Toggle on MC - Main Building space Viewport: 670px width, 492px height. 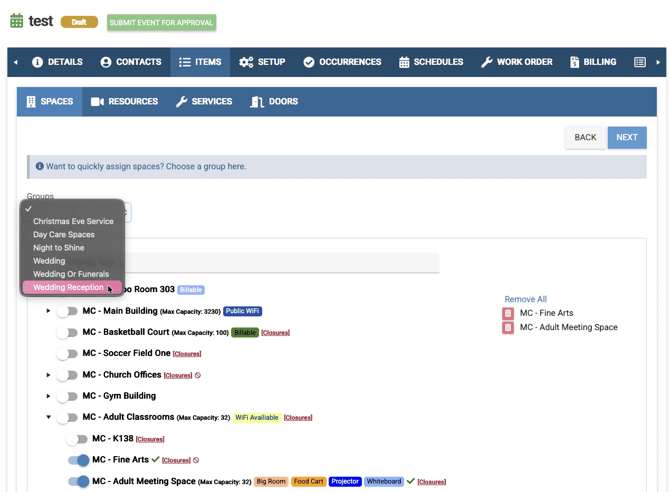click(67, 311)
